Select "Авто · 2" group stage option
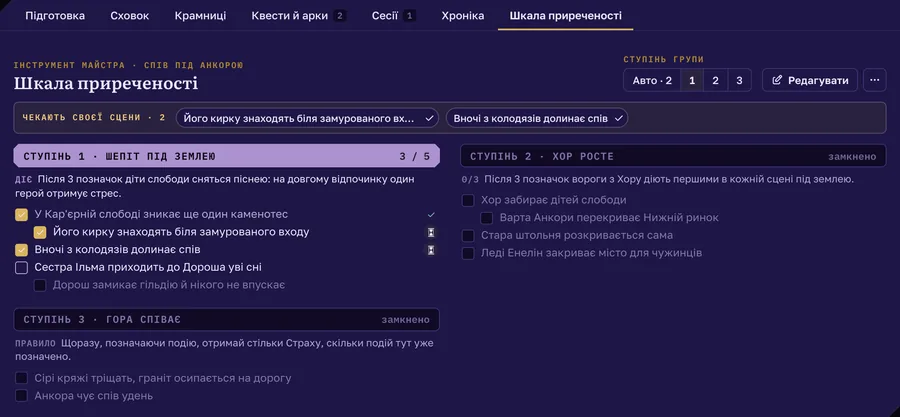The image size is (900, 417). tap(652, 80)
